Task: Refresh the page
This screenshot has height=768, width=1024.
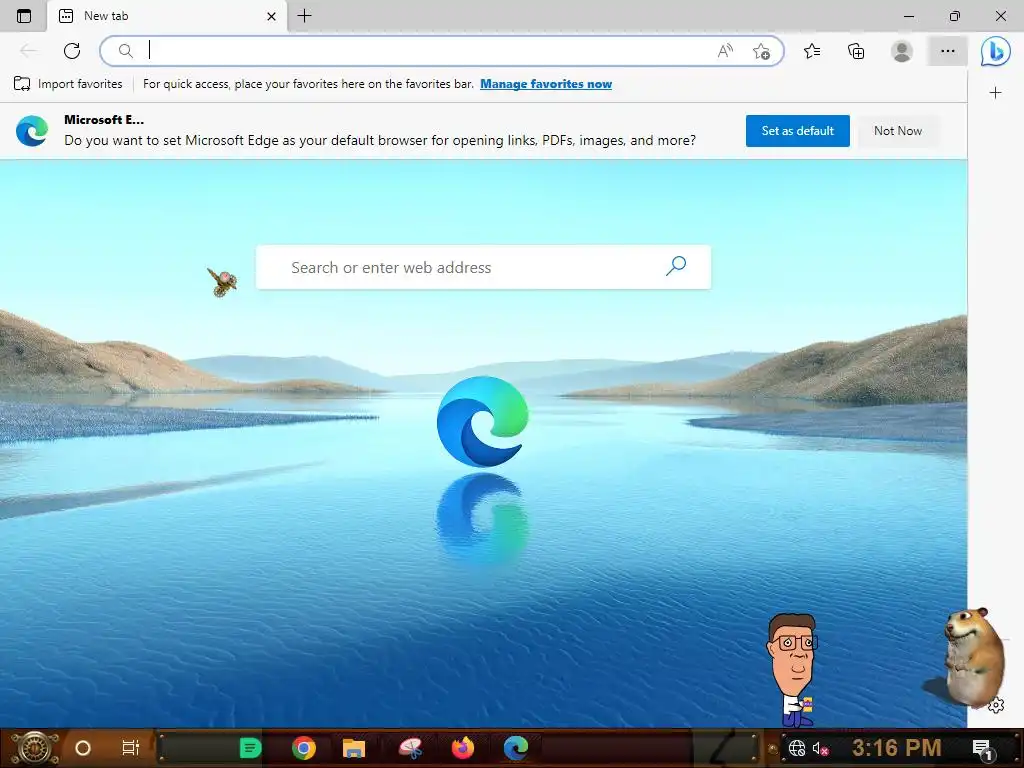Action: point(72,51)
